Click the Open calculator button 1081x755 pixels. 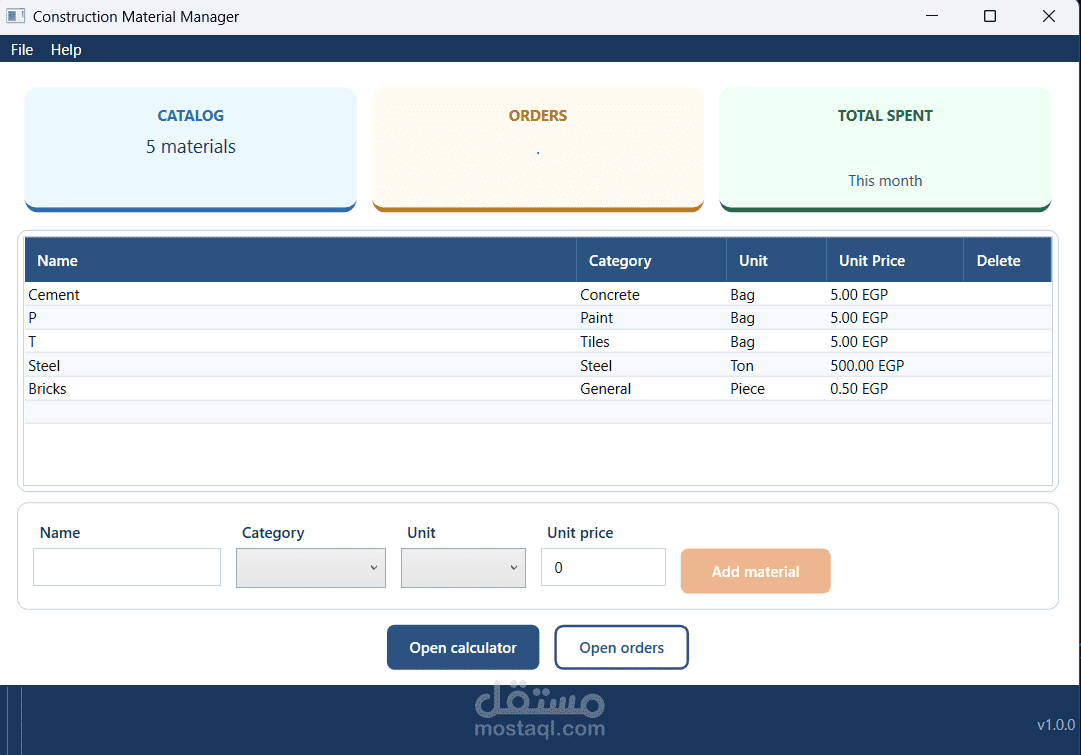pos(463,647)
